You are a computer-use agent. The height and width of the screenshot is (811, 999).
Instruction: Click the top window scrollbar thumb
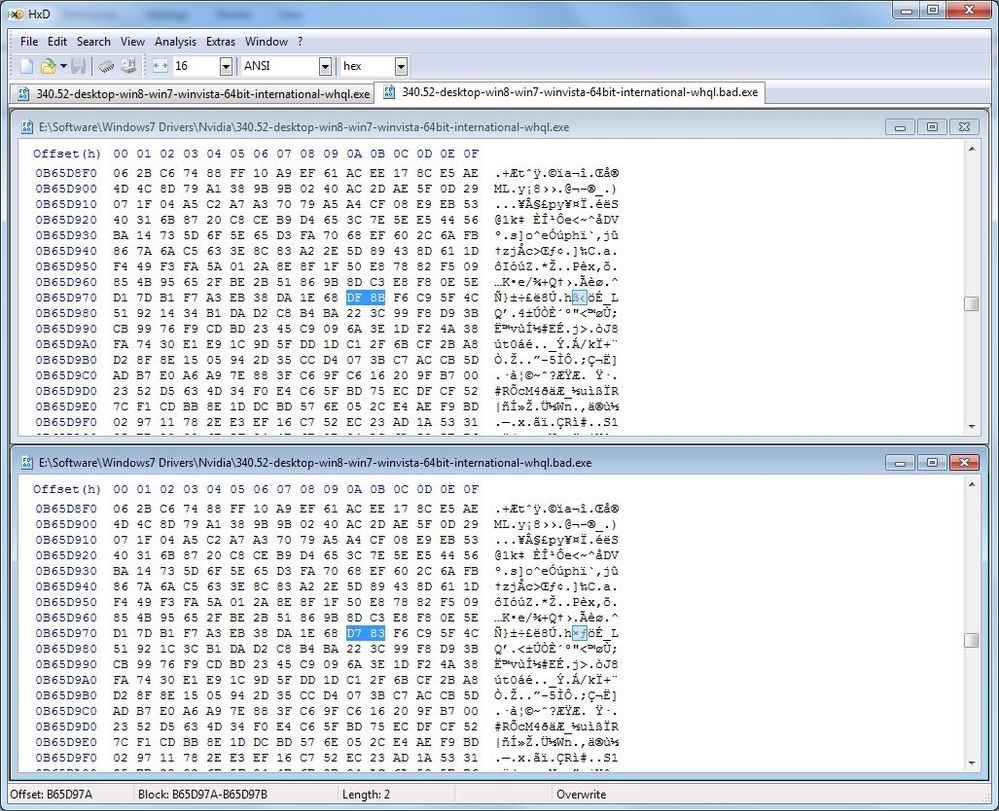(x=971, y=304)
